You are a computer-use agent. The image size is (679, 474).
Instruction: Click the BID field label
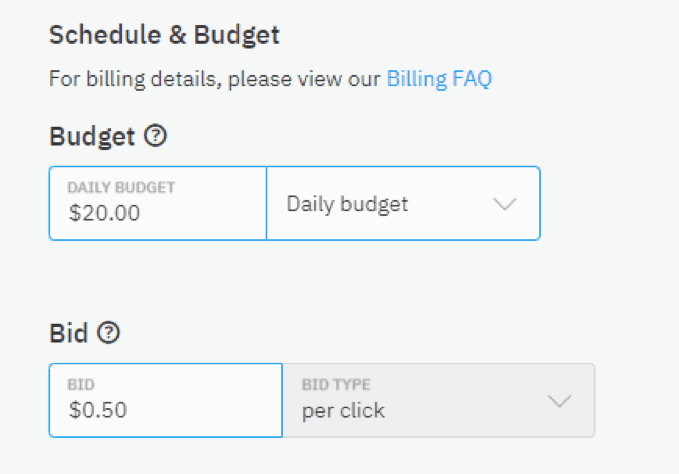coord(81,384)
